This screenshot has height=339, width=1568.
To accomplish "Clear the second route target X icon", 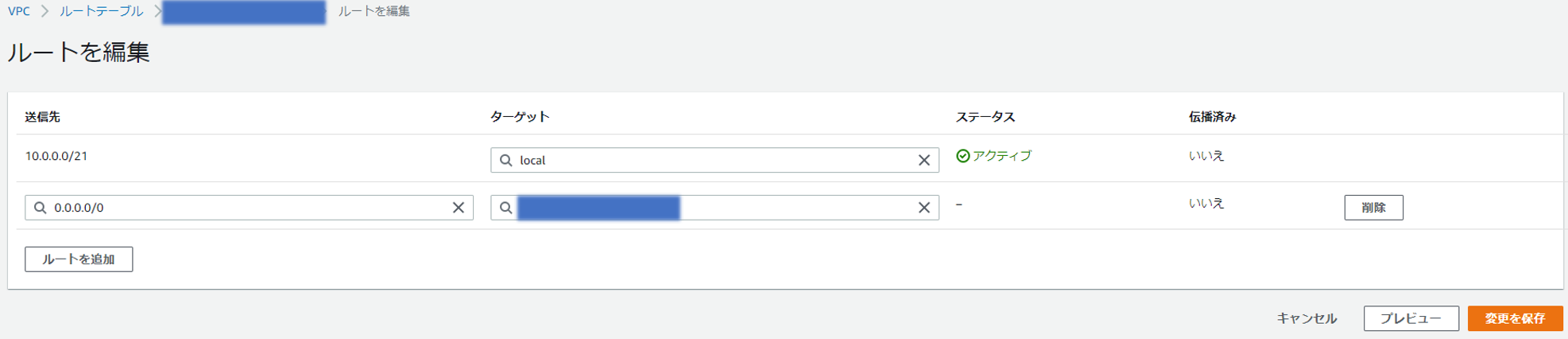I will (923, 208).
